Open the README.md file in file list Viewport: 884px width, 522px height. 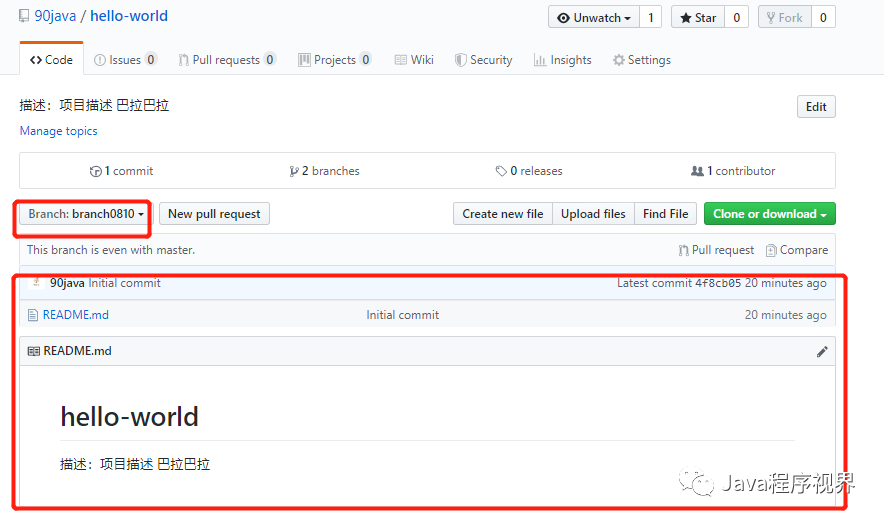click(x=76, y=315)
